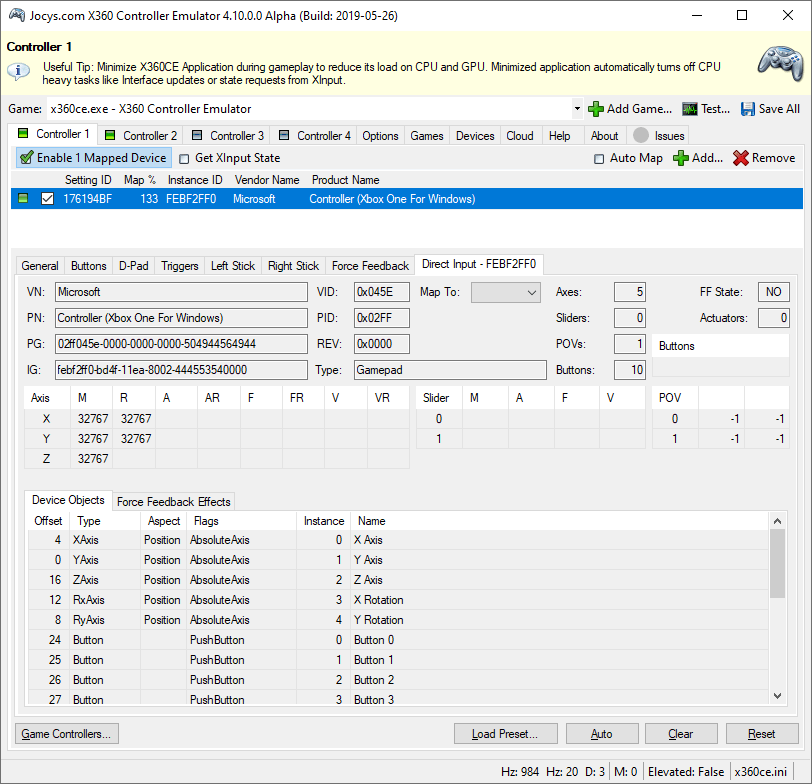The width and height of the screenshot is (812, 784).
Task: Click device objects list scroll up arrow
Action: pos(777,521)
